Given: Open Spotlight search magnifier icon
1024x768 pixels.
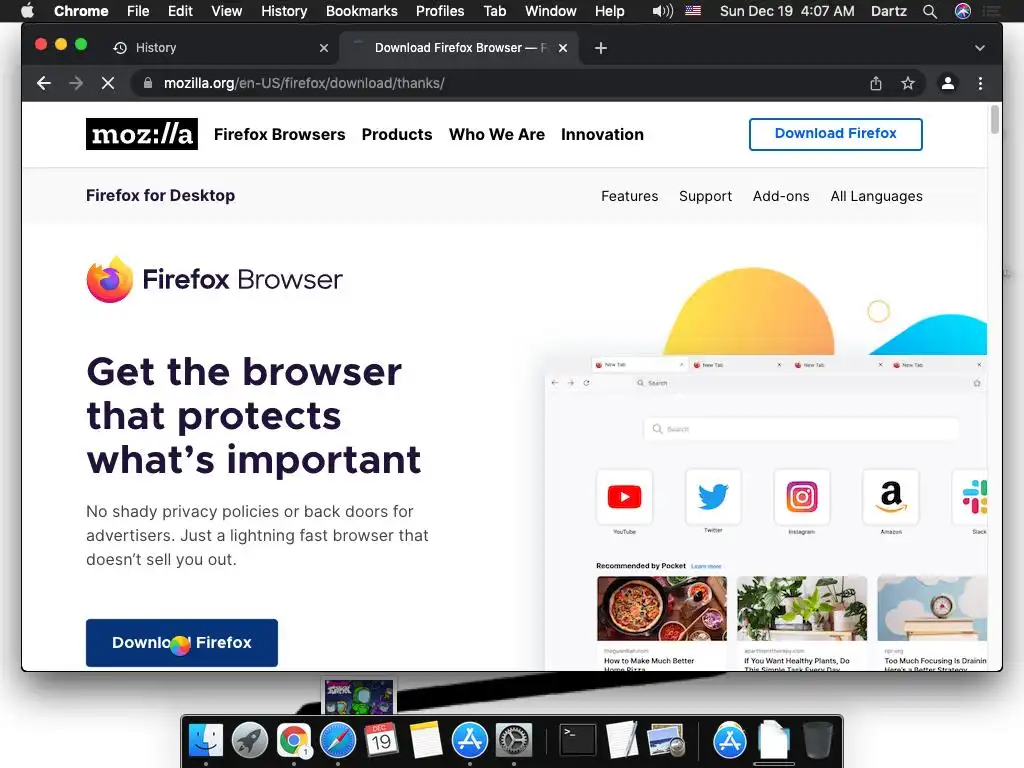Looking at the screenshot, I should pyautogui.click(x=930, y=11).
